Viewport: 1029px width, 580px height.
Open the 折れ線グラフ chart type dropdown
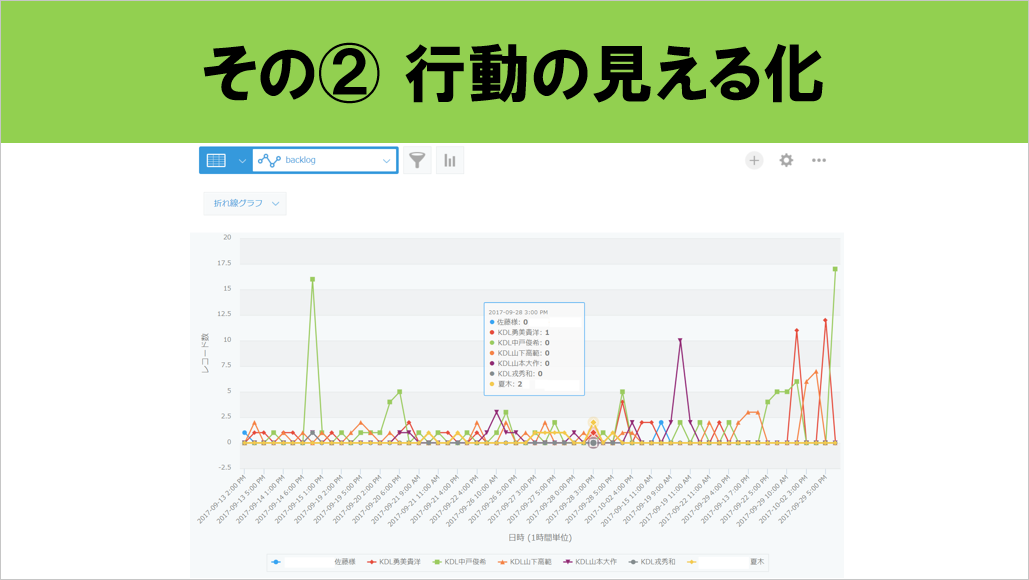[x=245, y=203]
